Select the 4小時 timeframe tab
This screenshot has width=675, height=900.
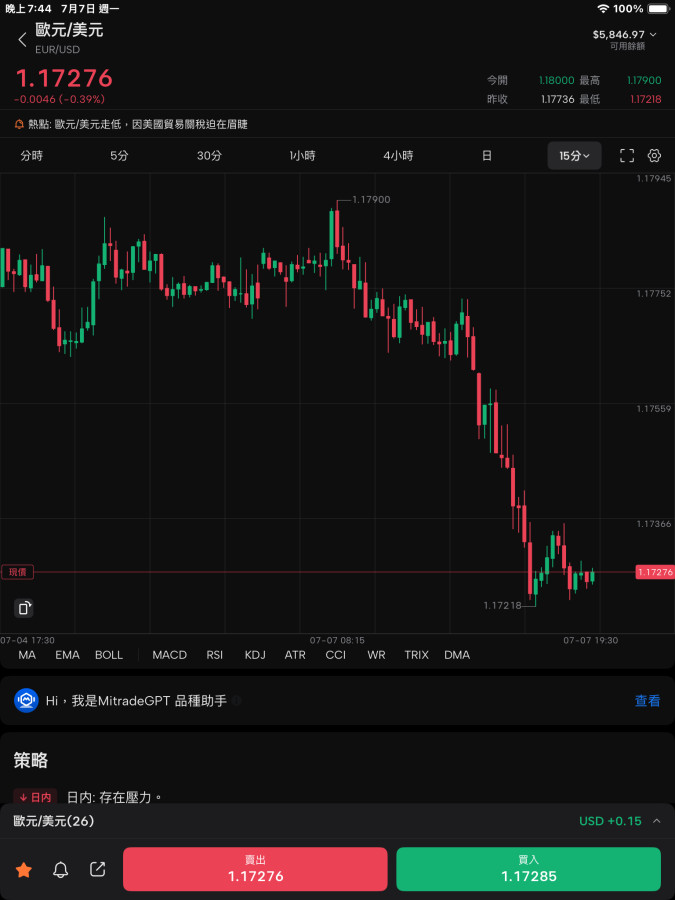pos(398,156)
